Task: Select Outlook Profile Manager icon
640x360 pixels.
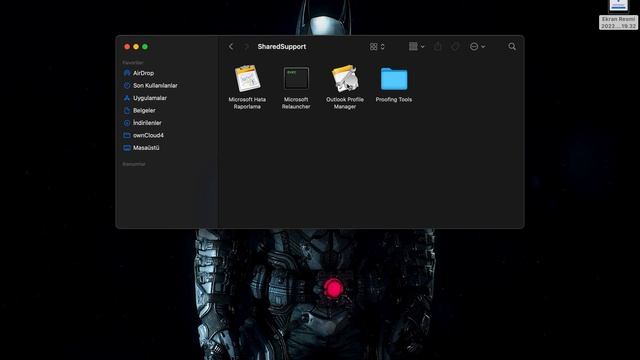Action: tap(345, 78)
